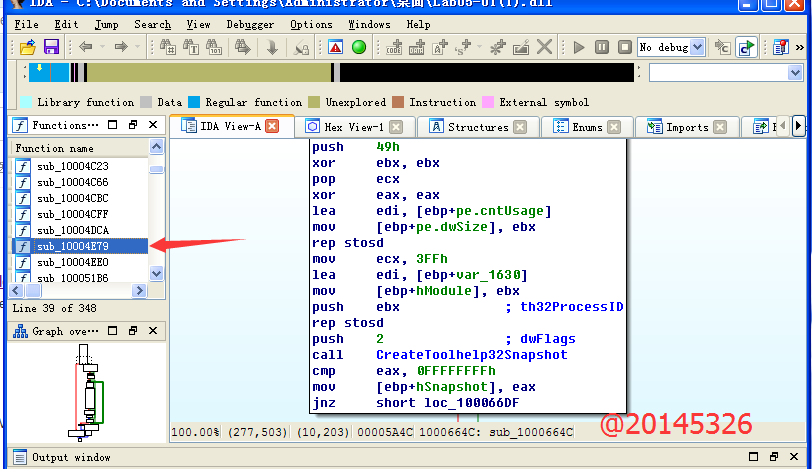Click the Pause process icon
Viewport: 812px width, 469px height.
click(x=602, y=47)
